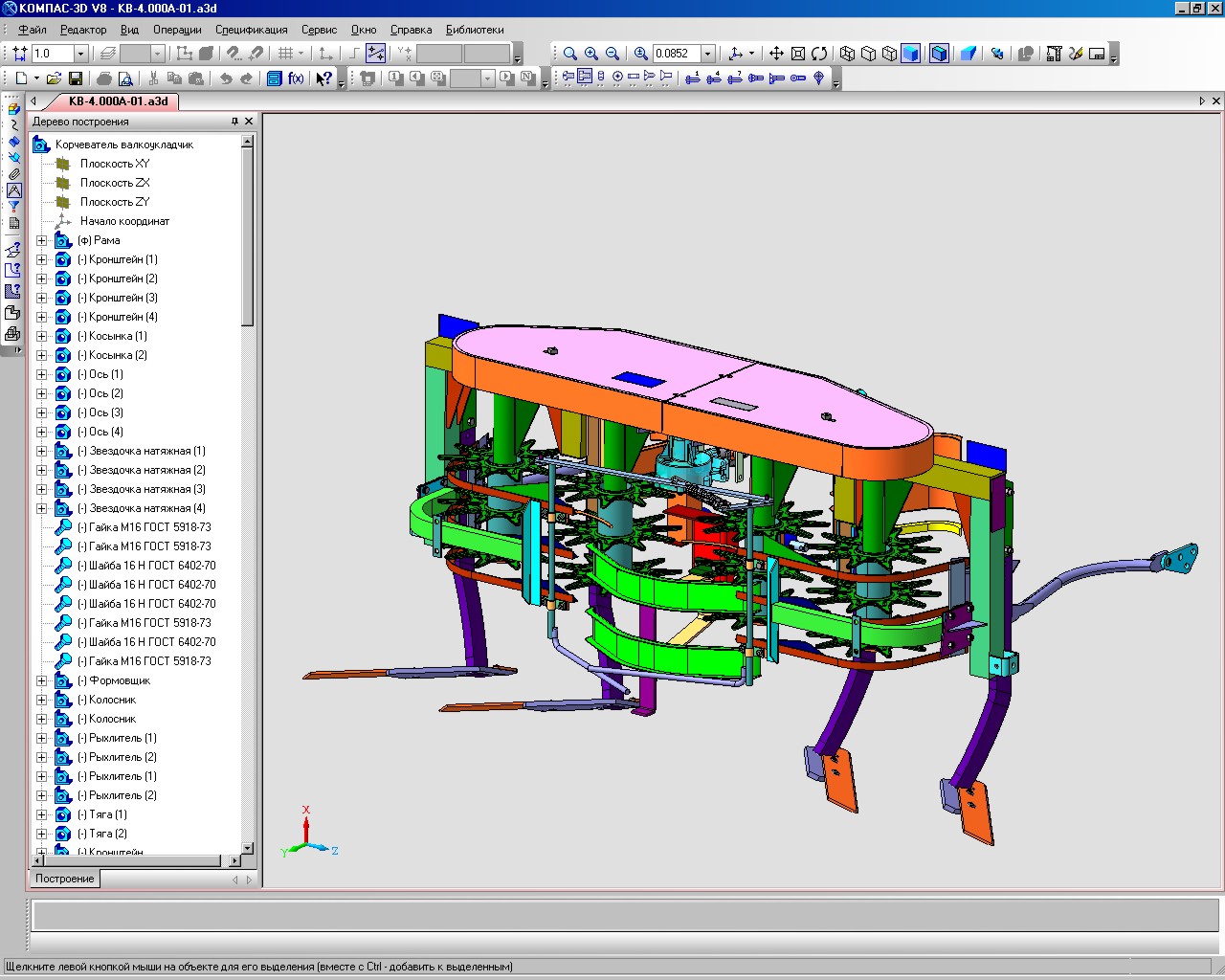Pin the Дерево построения panel
1225x980 pixels.
[x=234, y=122]
